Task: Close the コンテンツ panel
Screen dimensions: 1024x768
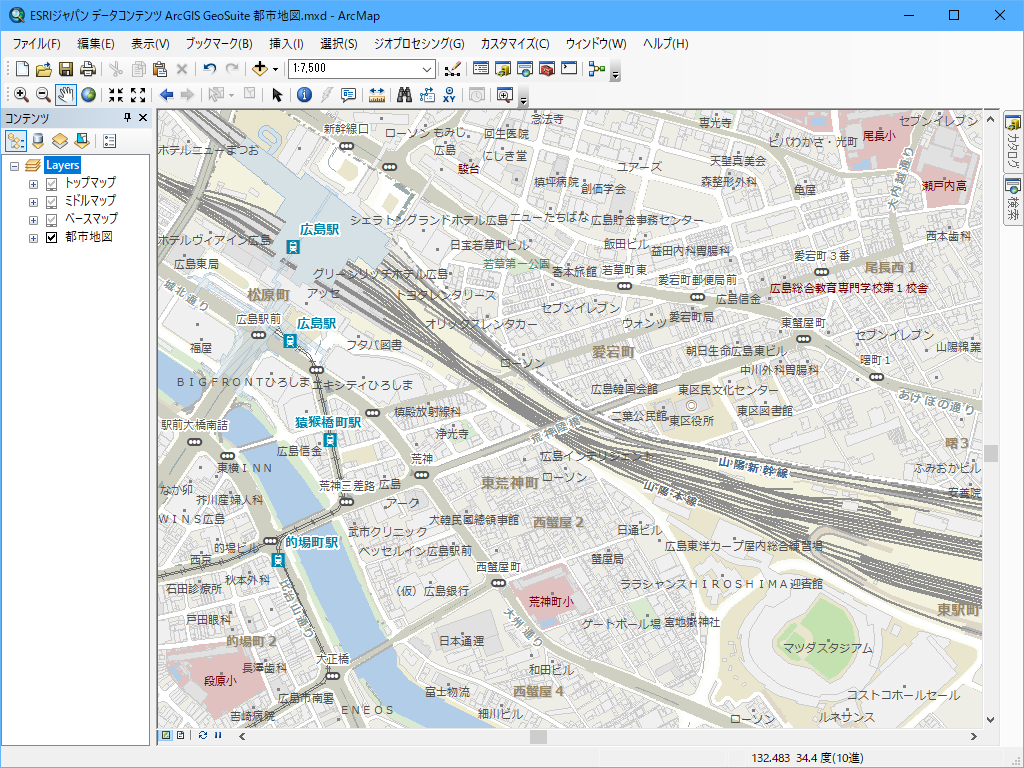Action: (x=143, y=118)
